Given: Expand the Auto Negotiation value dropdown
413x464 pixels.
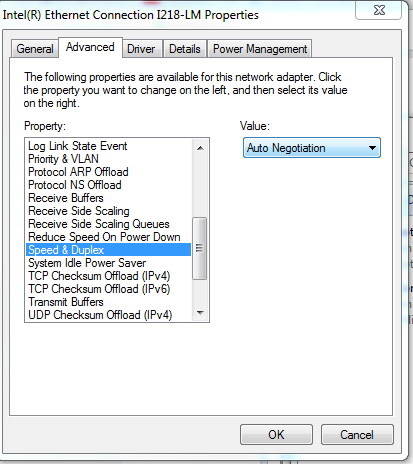Looking at the screenshot, I should (312, 148).
